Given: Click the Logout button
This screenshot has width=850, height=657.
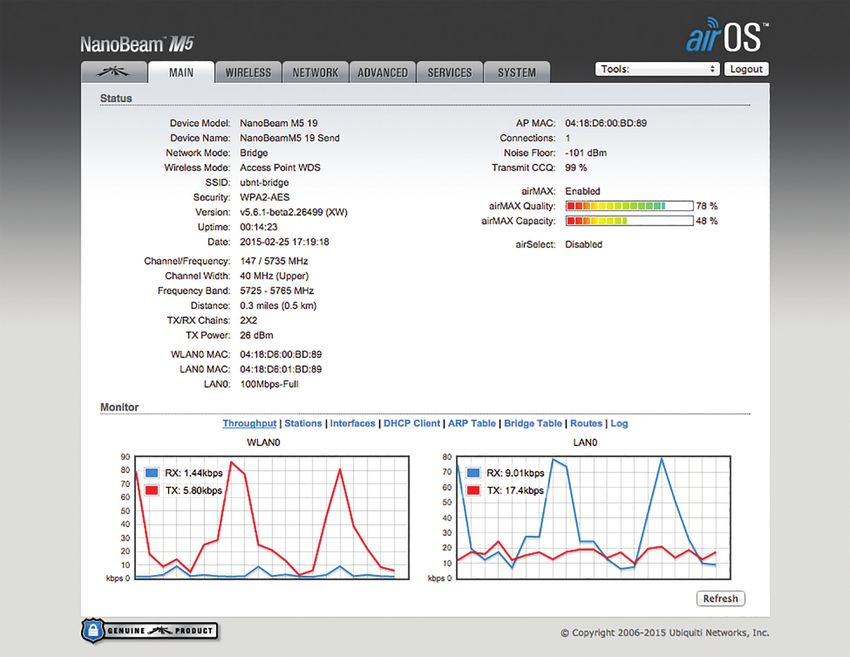Looking at the screenshot, I should (746, 69).
